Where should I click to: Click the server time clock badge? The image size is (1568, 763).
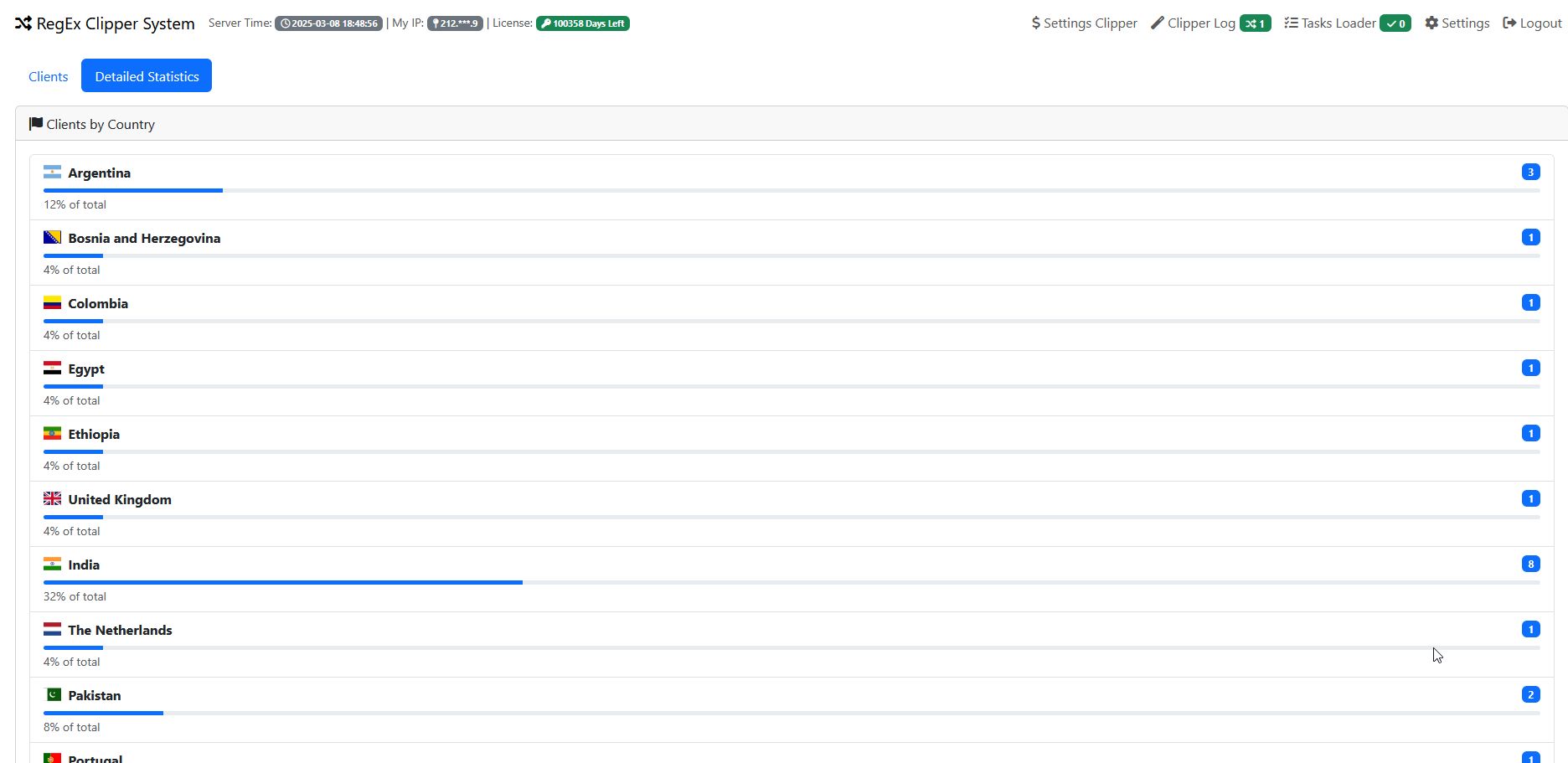pyautogui.click(x=328, y=23)
